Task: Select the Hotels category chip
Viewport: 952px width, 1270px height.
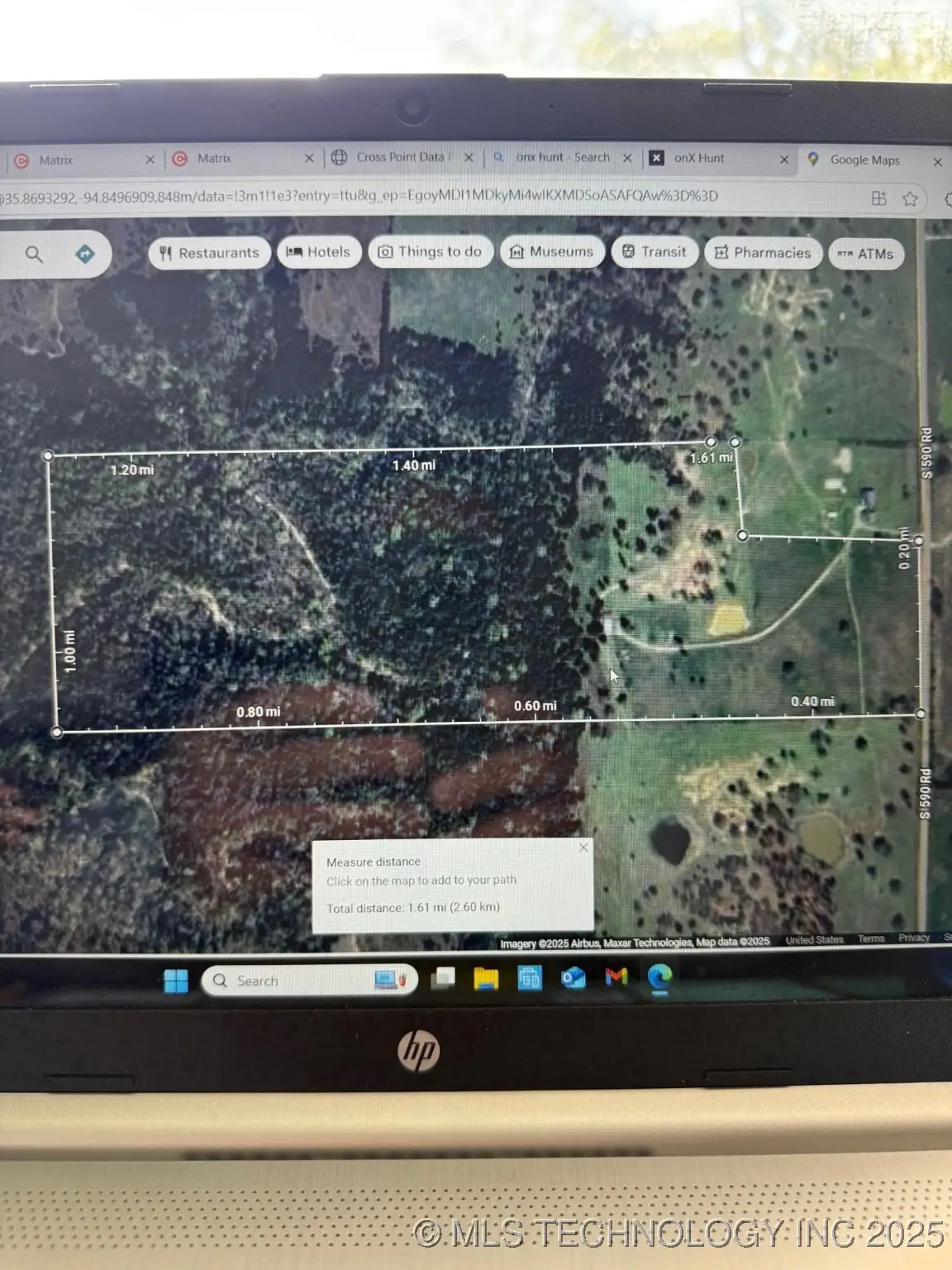Action: 319,252
